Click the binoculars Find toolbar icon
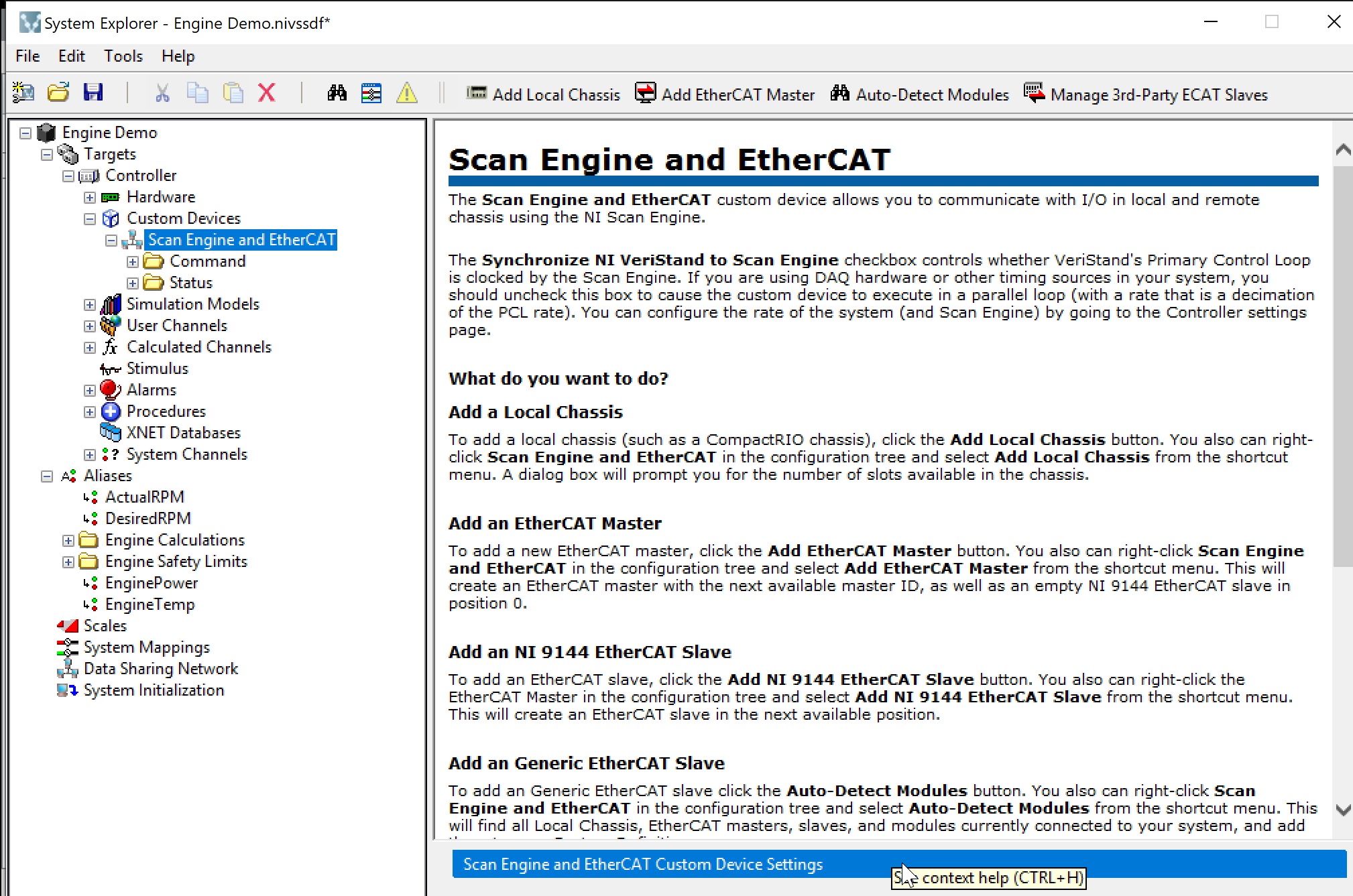Screen dimensions: 1353x896 coord(337,92)
